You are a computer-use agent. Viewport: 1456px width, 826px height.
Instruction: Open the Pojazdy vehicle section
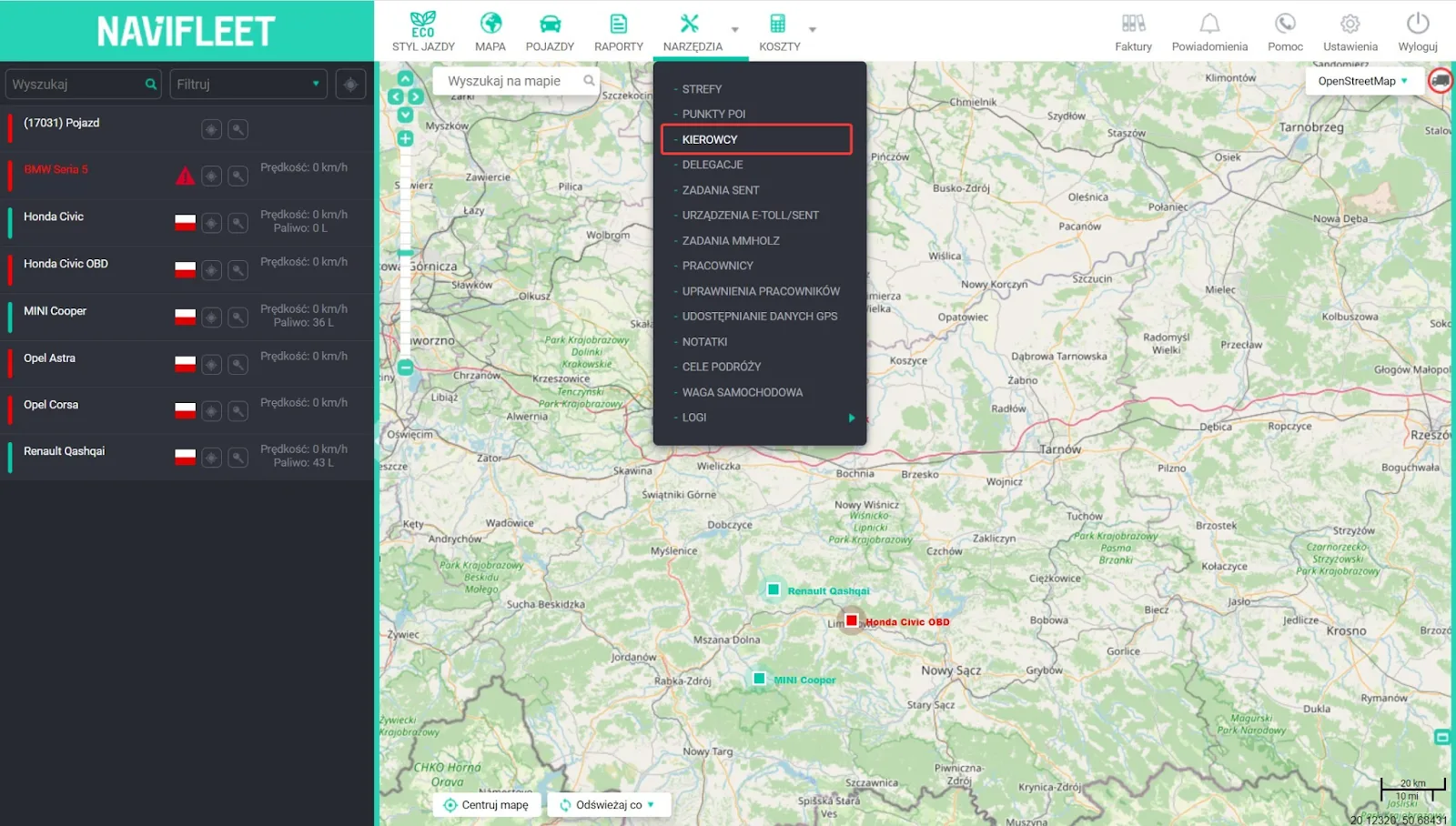point(550,32)
